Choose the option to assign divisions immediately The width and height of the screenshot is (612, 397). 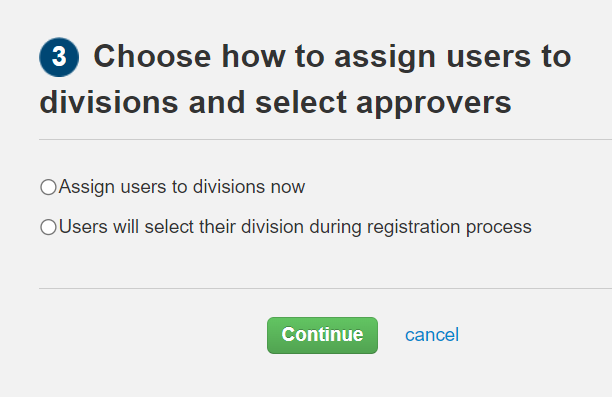(x=48, y=187)
